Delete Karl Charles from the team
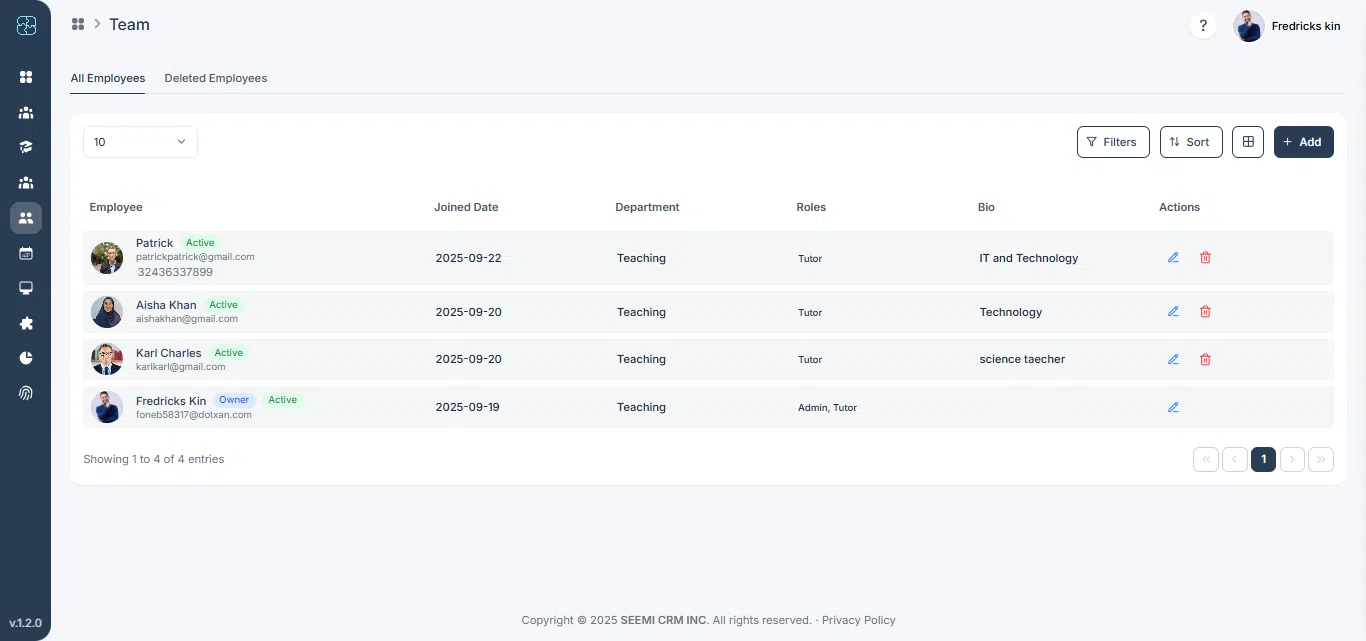The image size is (1366, 641). pyautogui.click(x=1205, y=359)
